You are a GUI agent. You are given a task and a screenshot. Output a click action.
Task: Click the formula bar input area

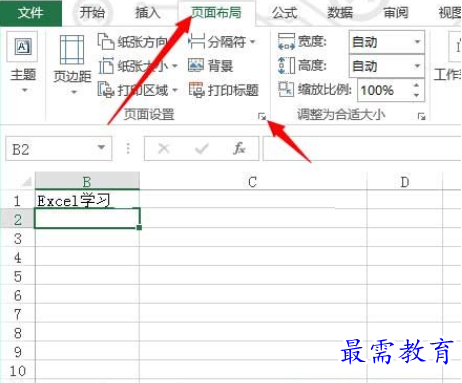click(x=362, y=149)
